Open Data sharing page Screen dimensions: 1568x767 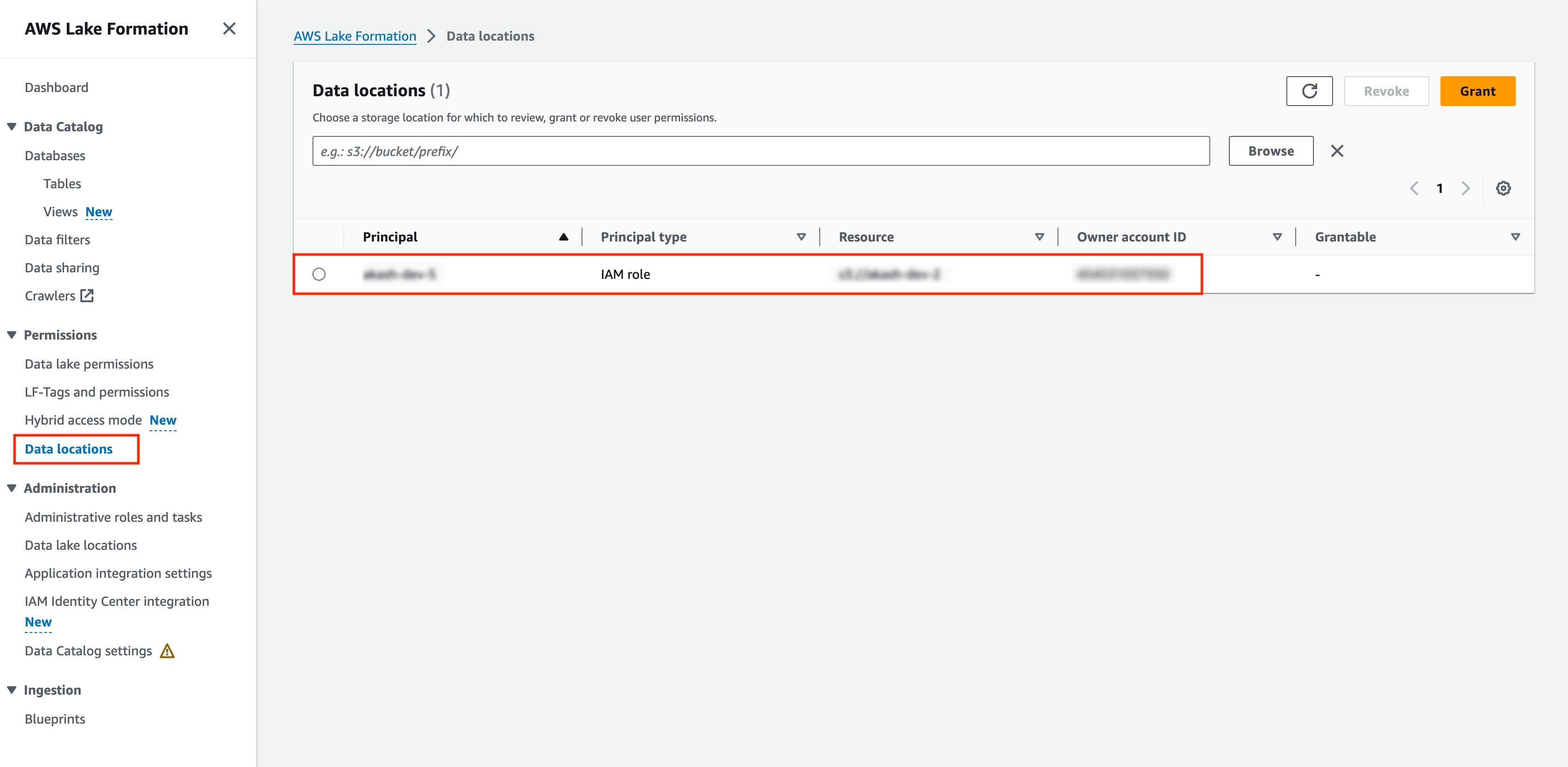click(62, 268)
